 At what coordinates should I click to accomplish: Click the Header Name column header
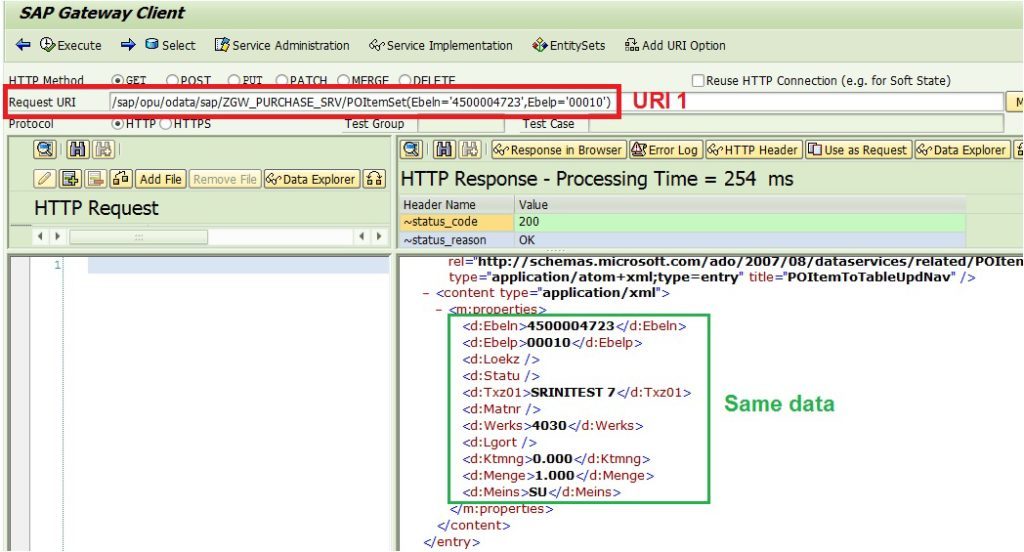[x=457, y=204]
